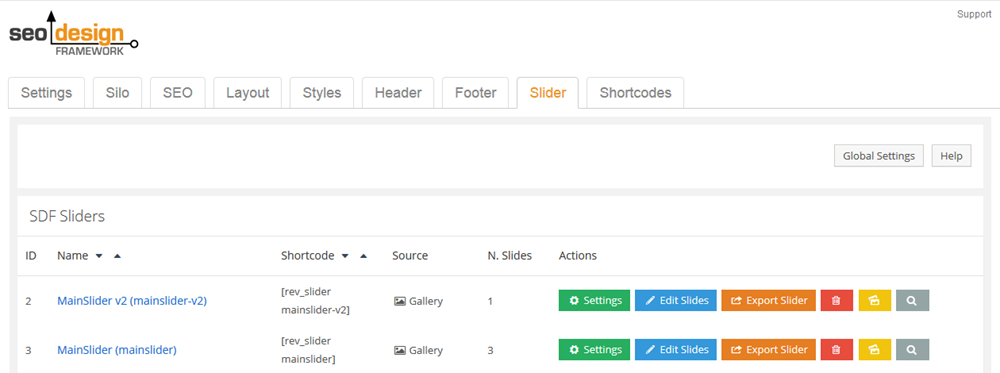Open the Support link at top right
Image resolution: width=1000 pixels, height=373 pixels.
tap(974, 14)
